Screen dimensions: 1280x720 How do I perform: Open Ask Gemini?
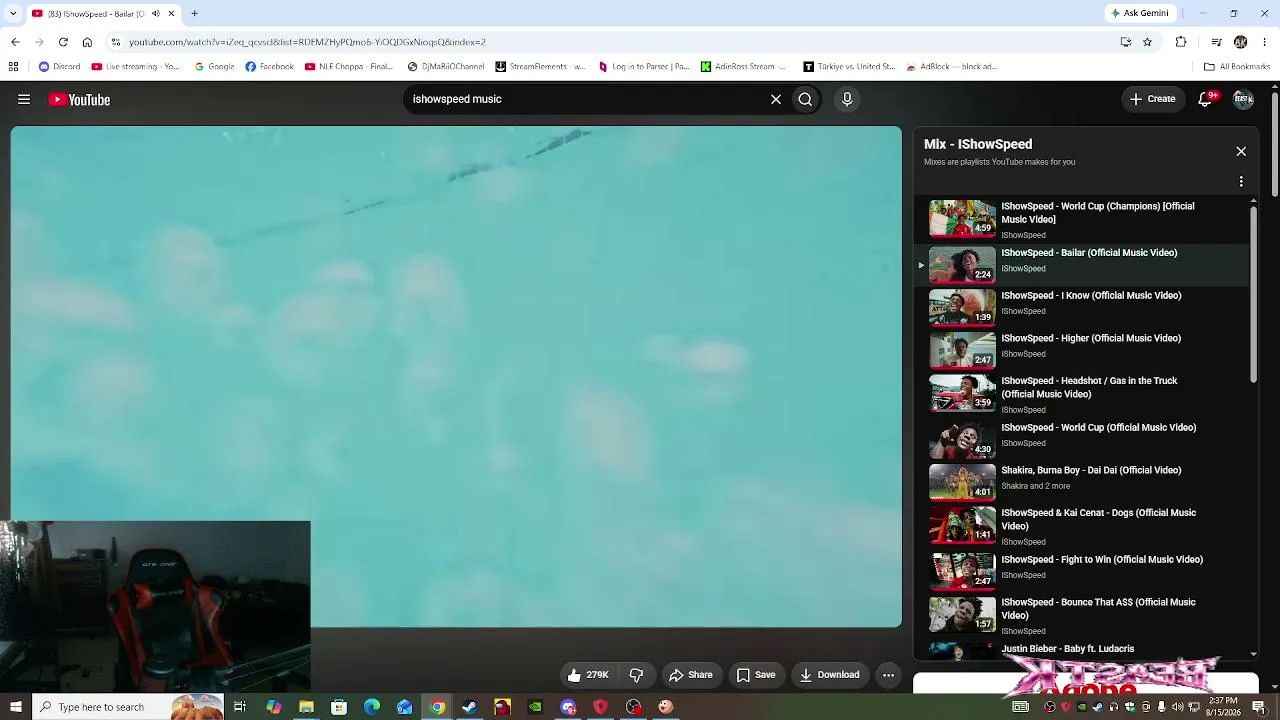pos(1141,14)
